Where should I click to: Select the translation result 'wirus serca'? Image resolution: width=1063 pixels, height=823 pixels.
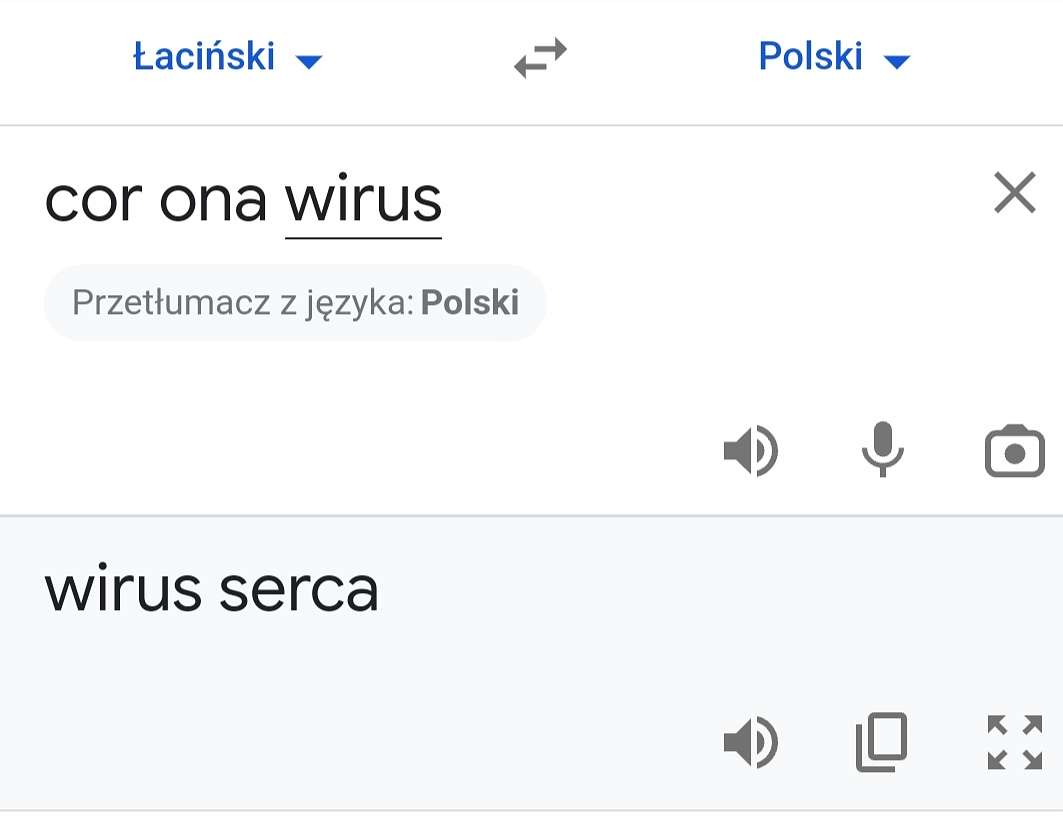[212, 590]
